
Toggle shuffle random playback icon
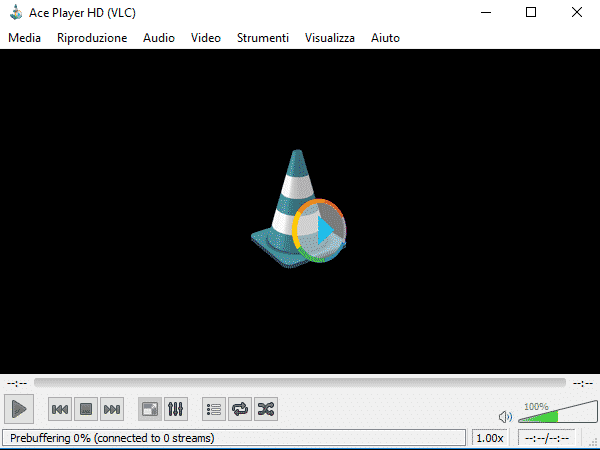[x=266, y=409]
